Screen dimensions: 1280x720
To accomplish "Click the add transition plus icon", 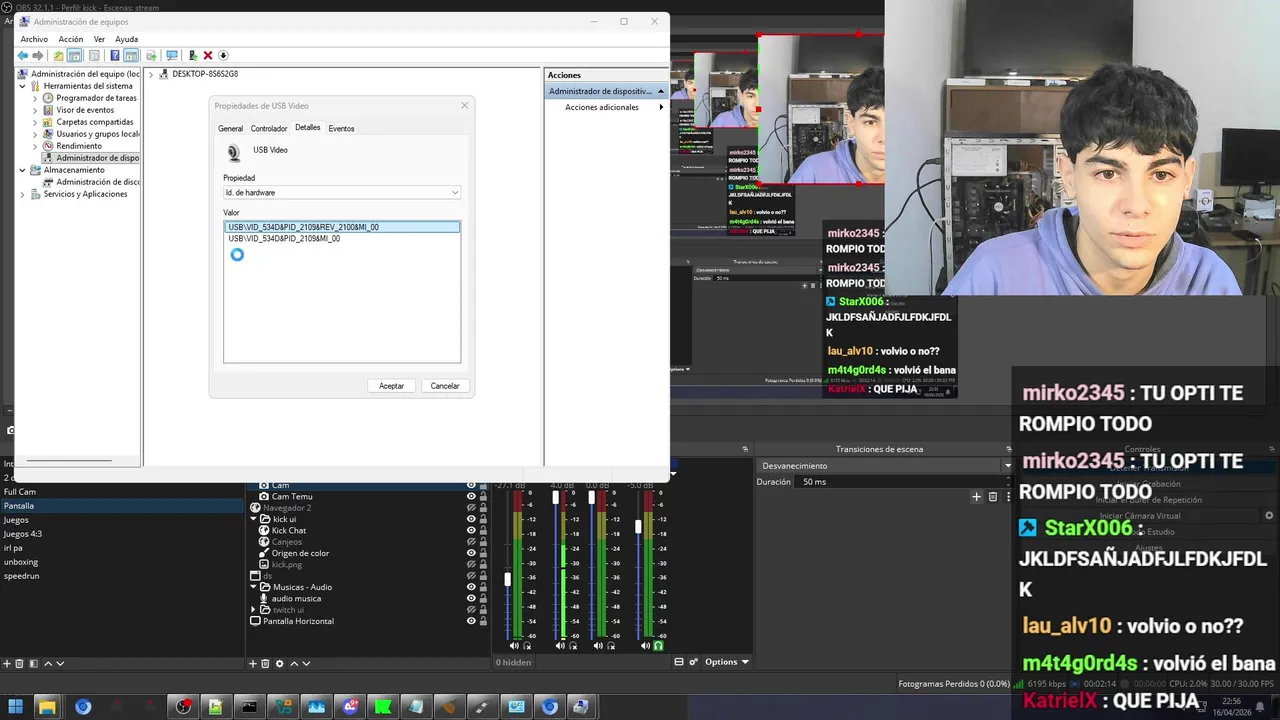I will coord(977,496).
